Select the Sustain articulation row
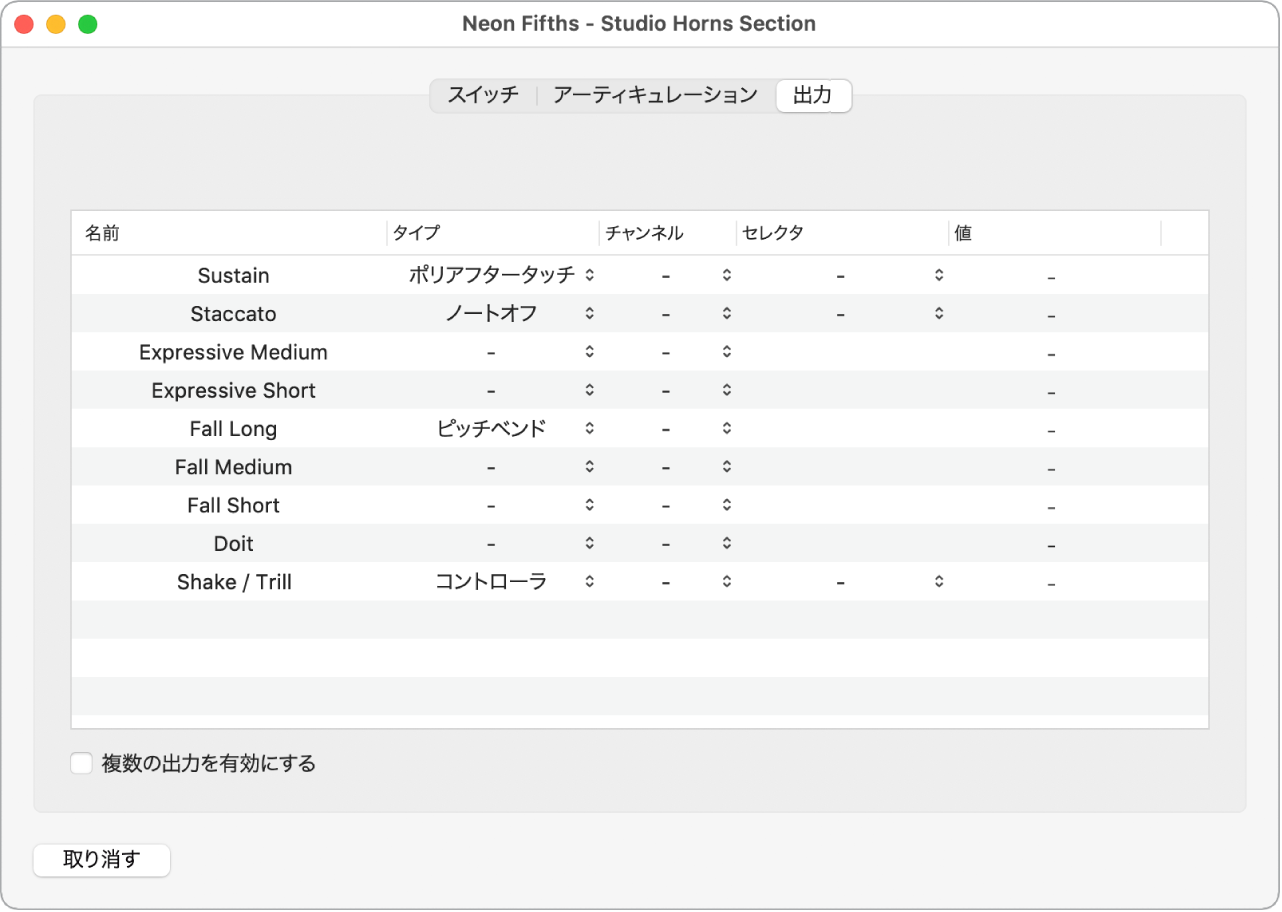This screenshot has width=1282, height=912. [x=233, y=275]
